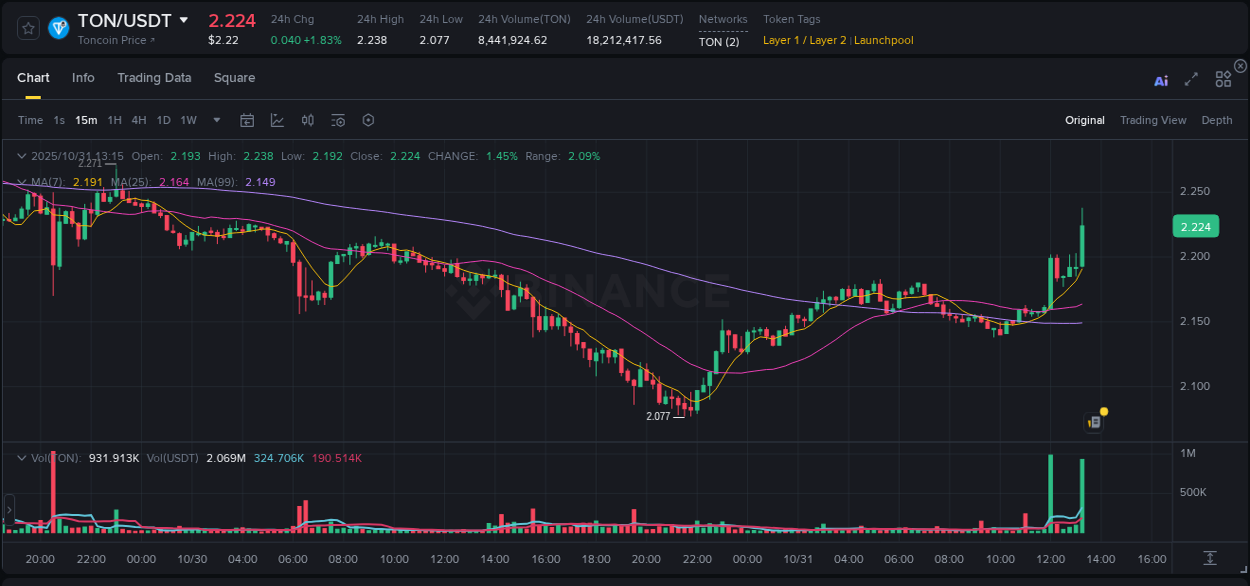Image resolution: width=1250 pixels, height=586 pixels.
Task: Select the 15m timeframe
Action: (x=86, y=120)
